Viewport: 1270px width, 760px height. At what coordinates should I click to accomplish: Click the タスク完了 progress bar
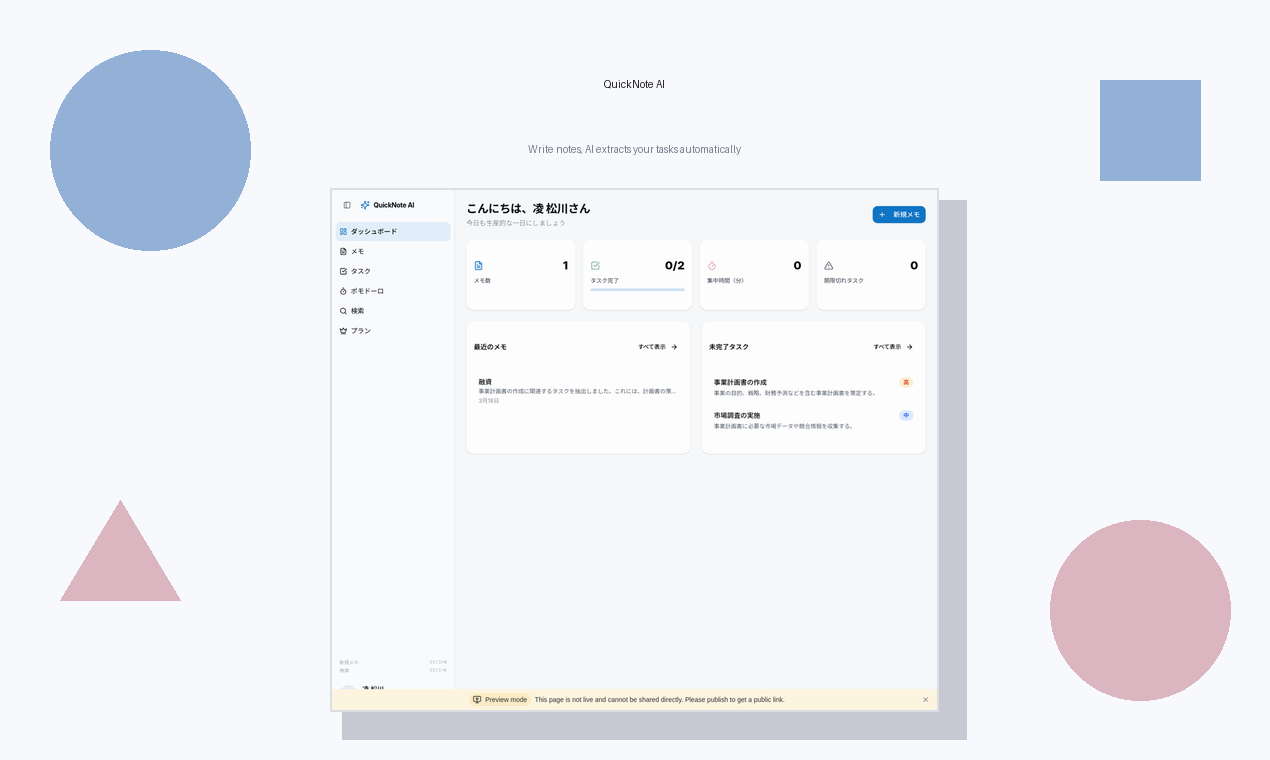tap(637, 289)
